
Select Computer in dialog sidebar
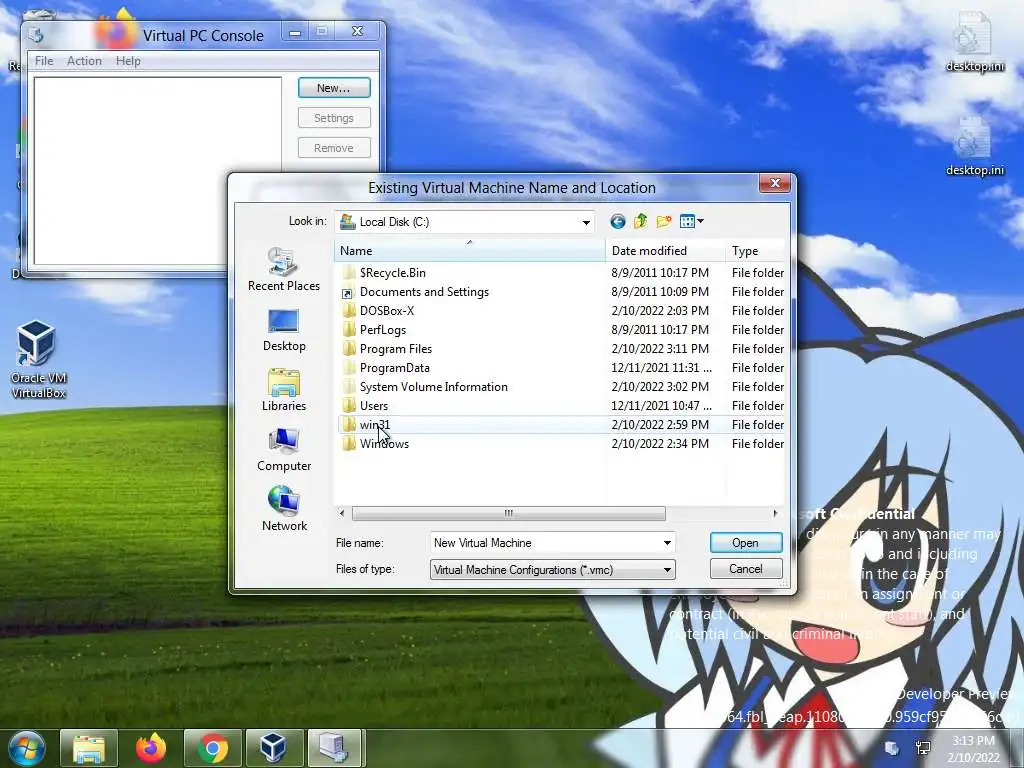click(284, 450)
